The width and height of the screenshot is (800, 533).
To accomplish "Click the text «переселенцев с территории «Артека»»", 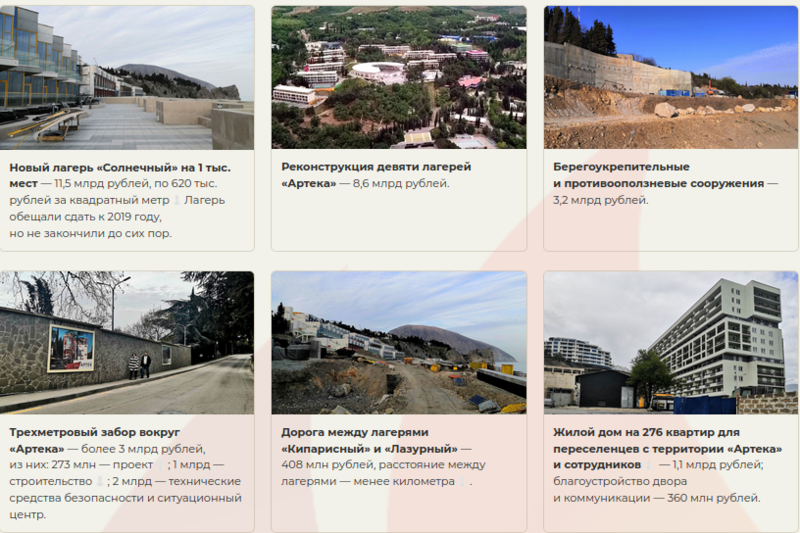I will (x=667, y=449).
